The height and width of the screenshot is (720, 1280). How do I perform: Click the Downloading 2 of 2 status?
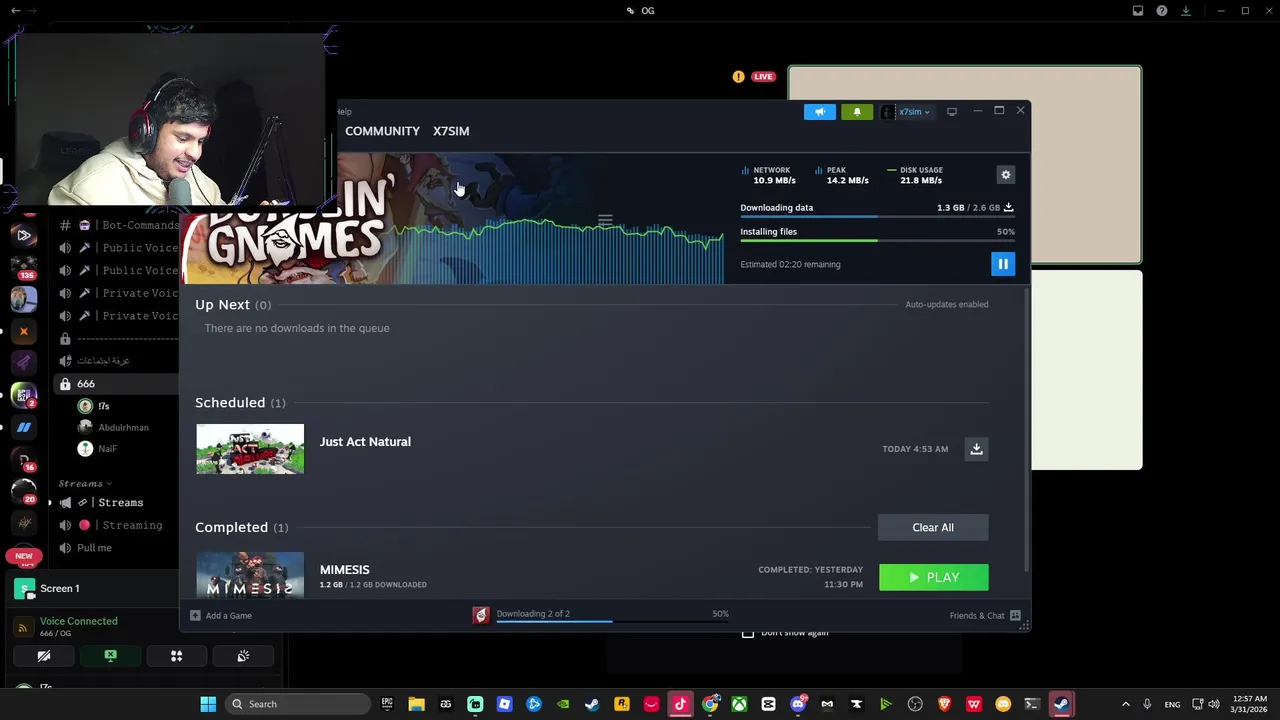533,613
